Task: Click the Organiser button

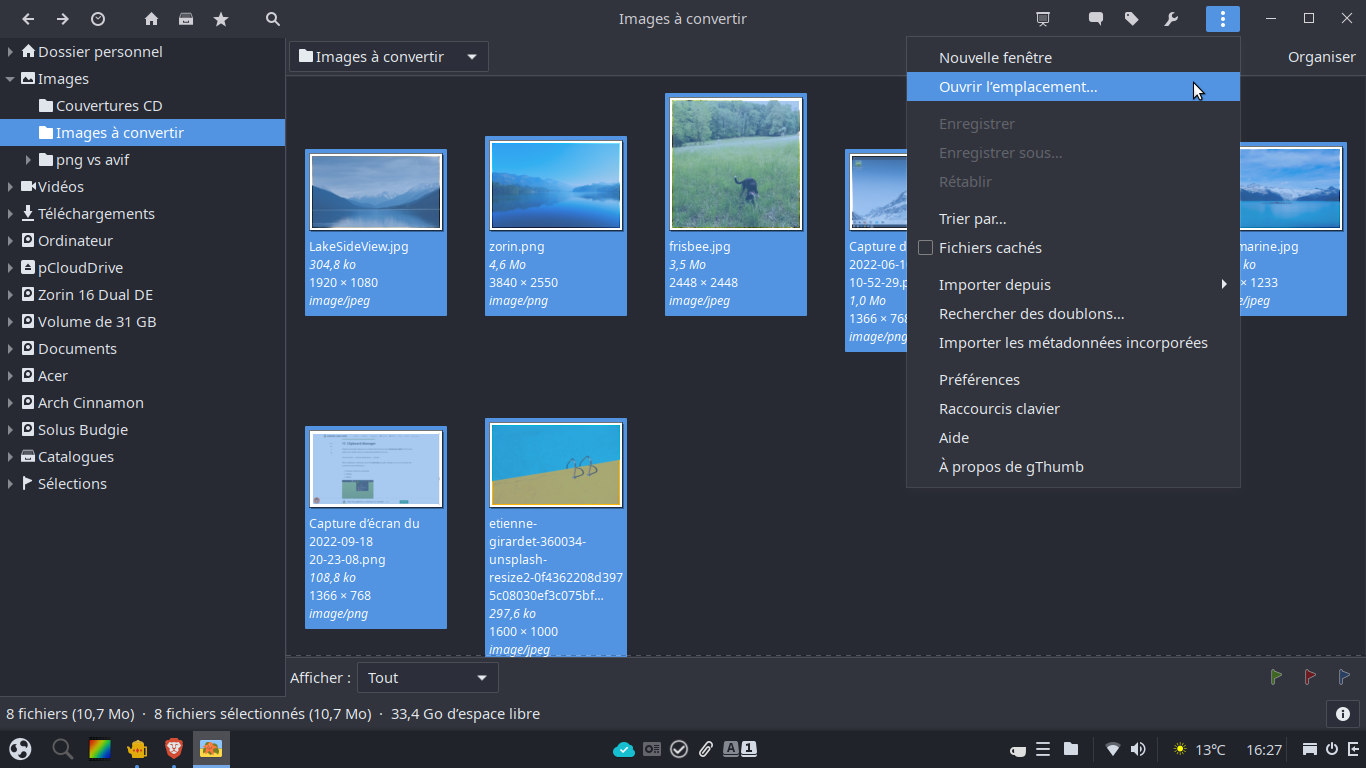Action: tap(1321, 57)
